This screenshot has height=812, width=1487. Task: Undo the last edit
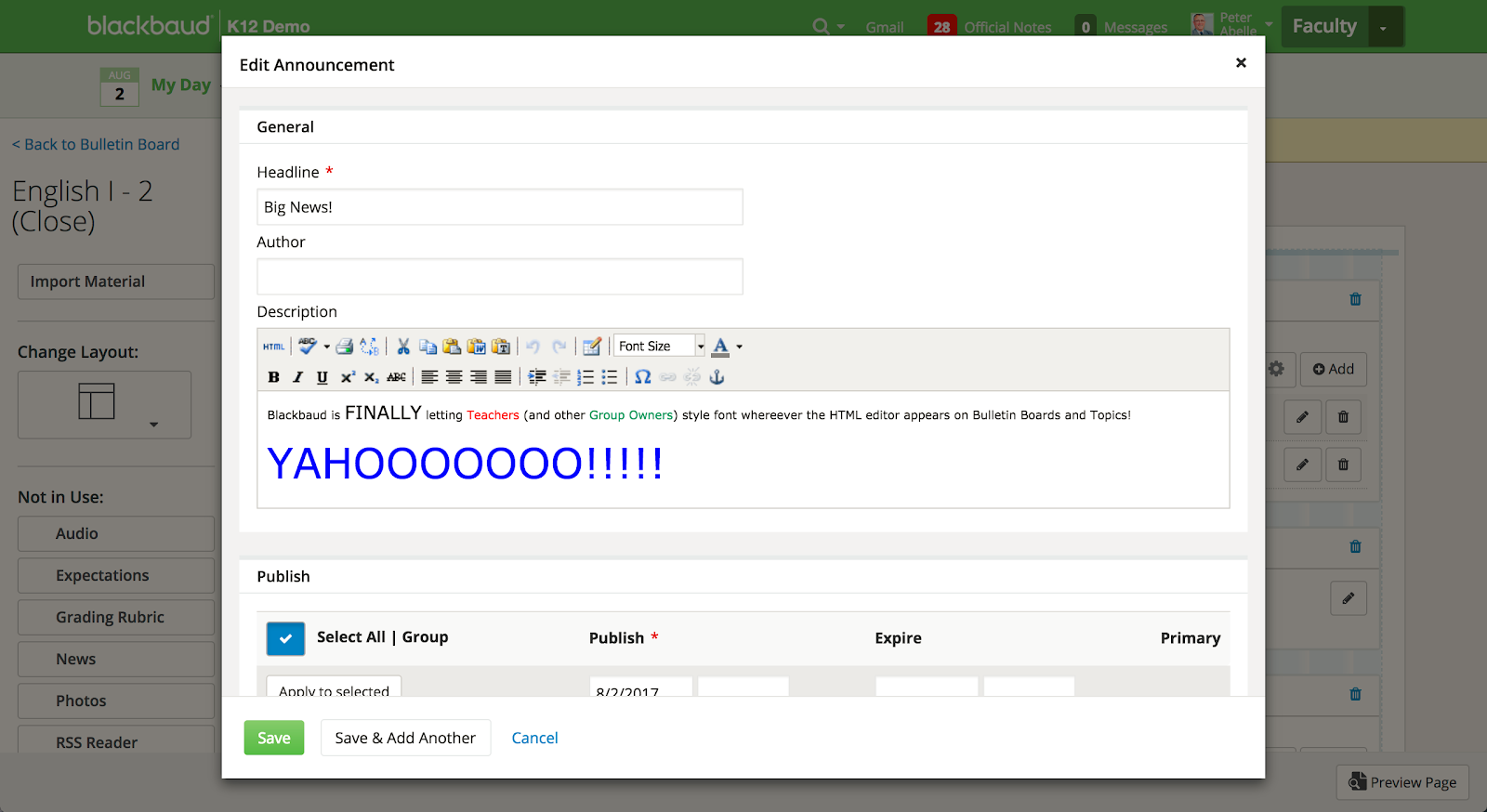(533, 347)
